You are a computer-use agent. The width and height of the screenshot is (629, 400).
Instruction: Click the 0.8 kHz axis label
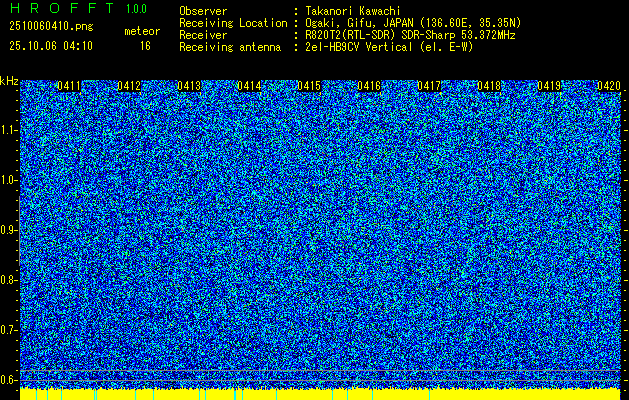(7, 280)
